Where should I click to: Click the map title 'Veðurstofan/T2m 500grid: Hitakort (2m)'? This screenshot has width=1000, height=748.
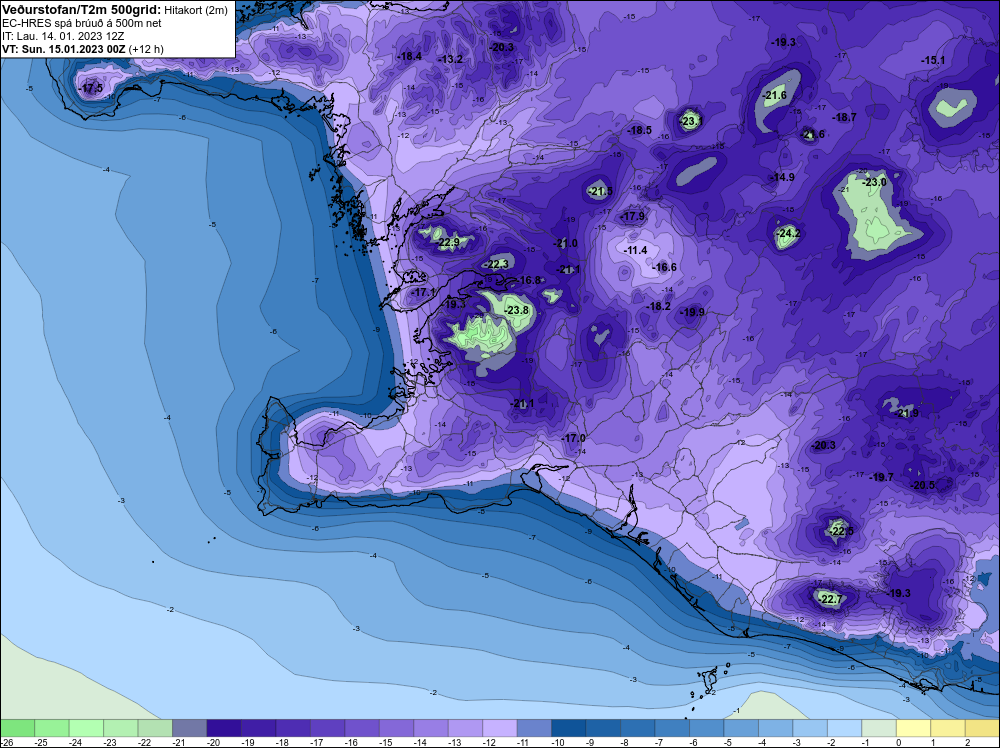click(115, 10)
